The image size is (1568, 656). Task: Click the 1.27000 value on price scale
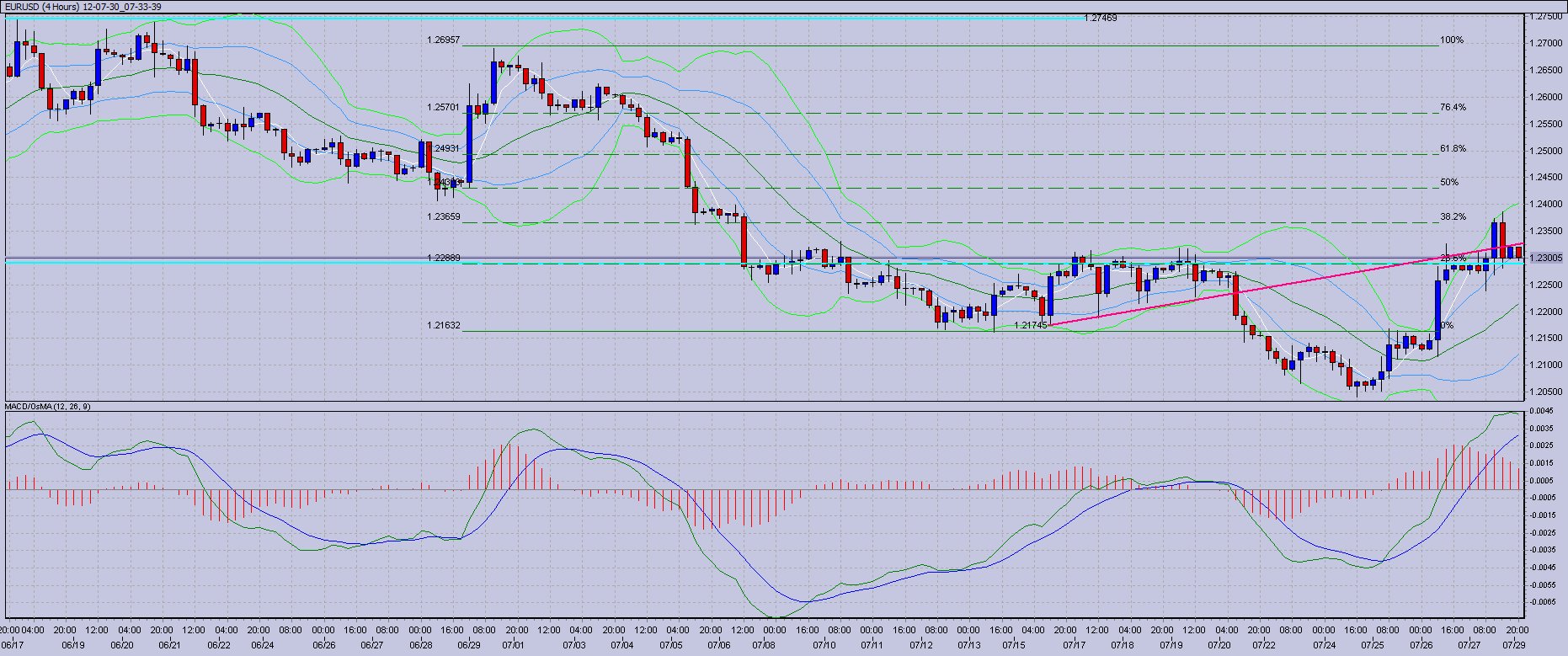click(1546, 43)
